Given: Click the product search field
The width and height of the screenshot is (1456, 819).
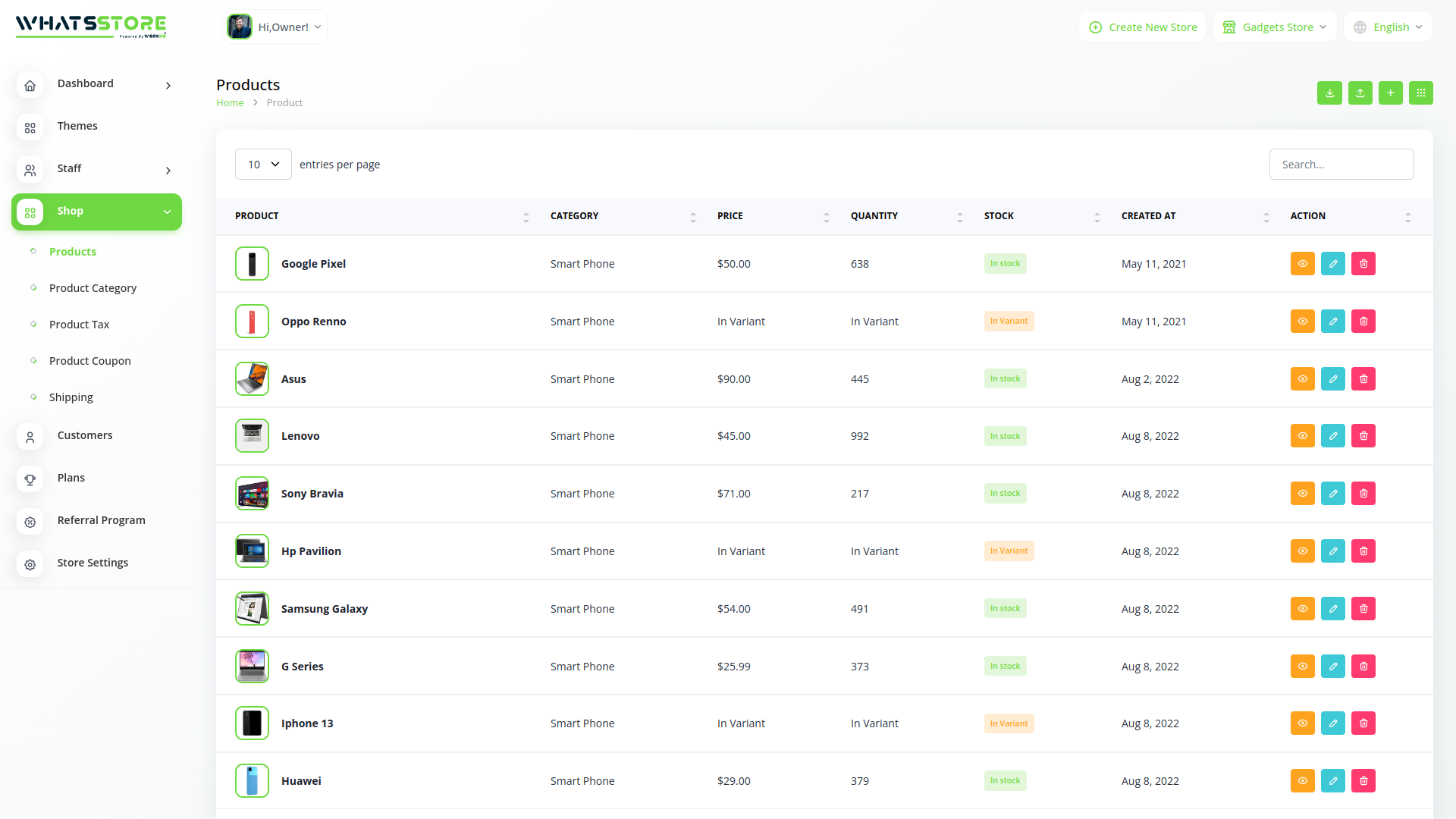Looking at the screenshot, I should click(x=1341, y=165).
